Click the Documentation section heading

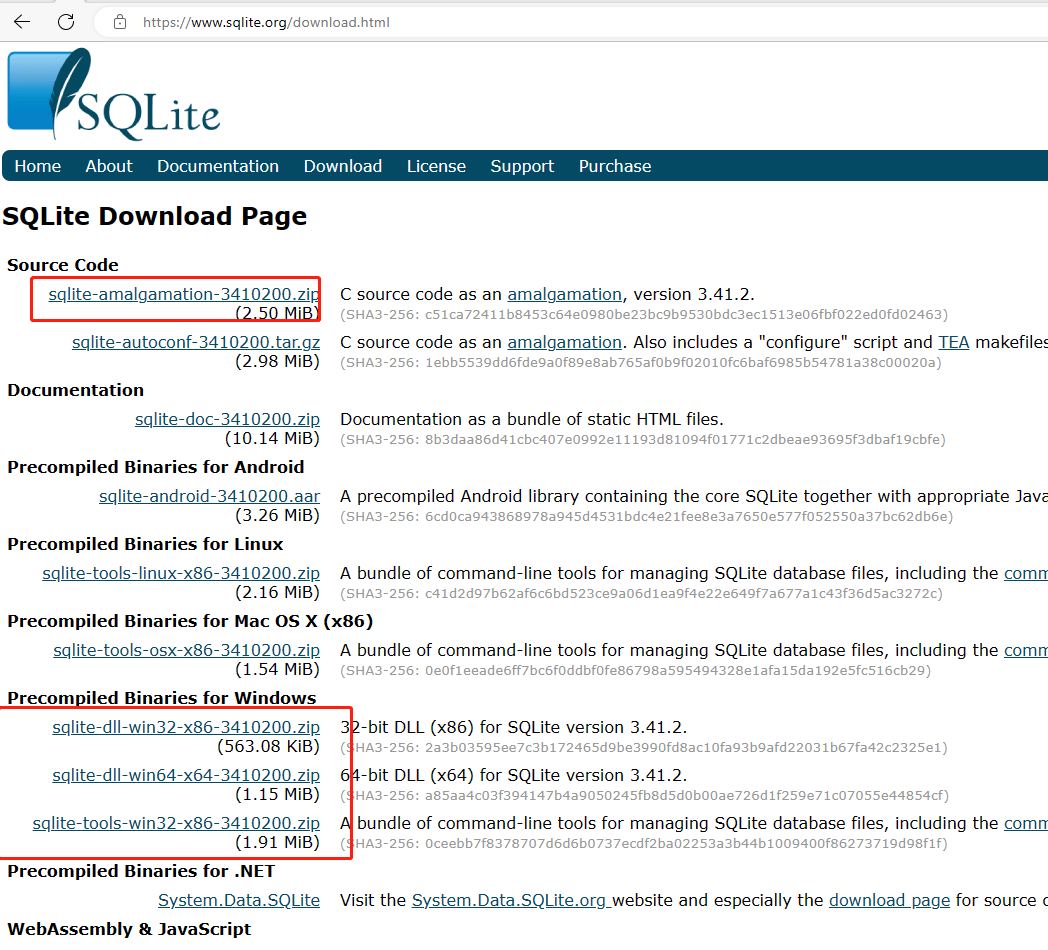coord(76,390)
